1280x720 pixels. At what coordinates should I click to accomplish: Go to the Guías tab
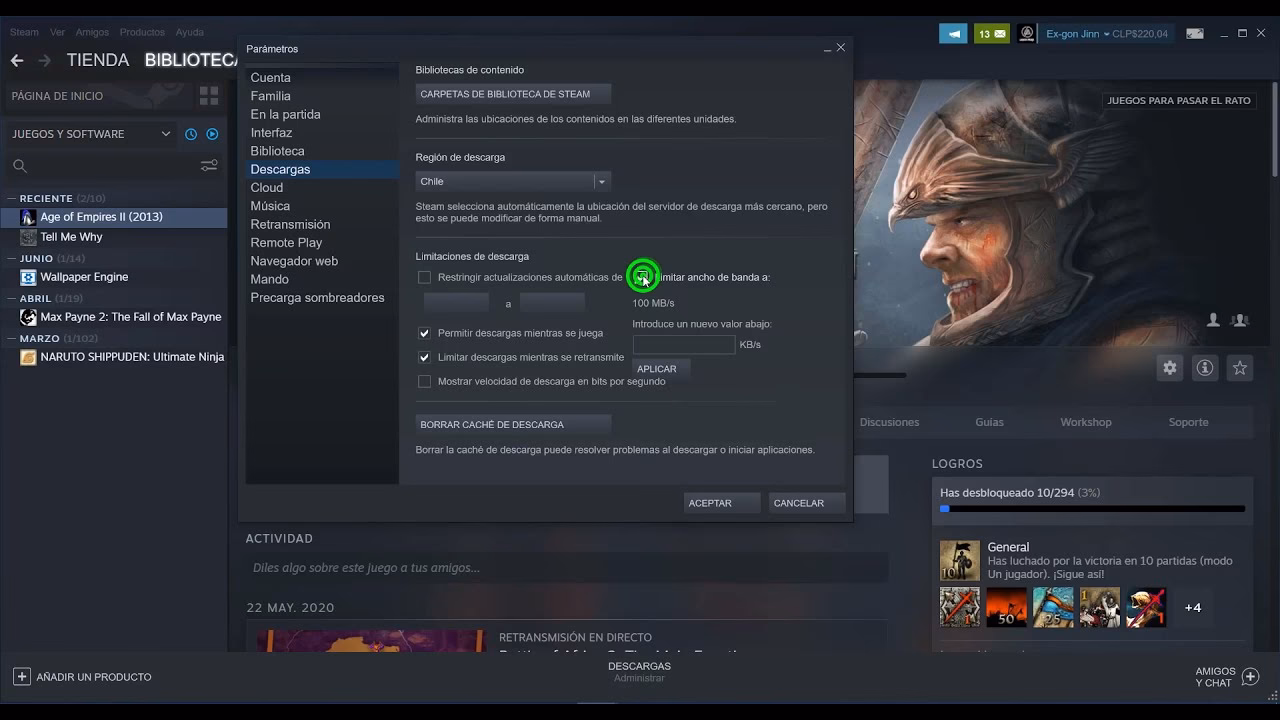coord(989,422)
